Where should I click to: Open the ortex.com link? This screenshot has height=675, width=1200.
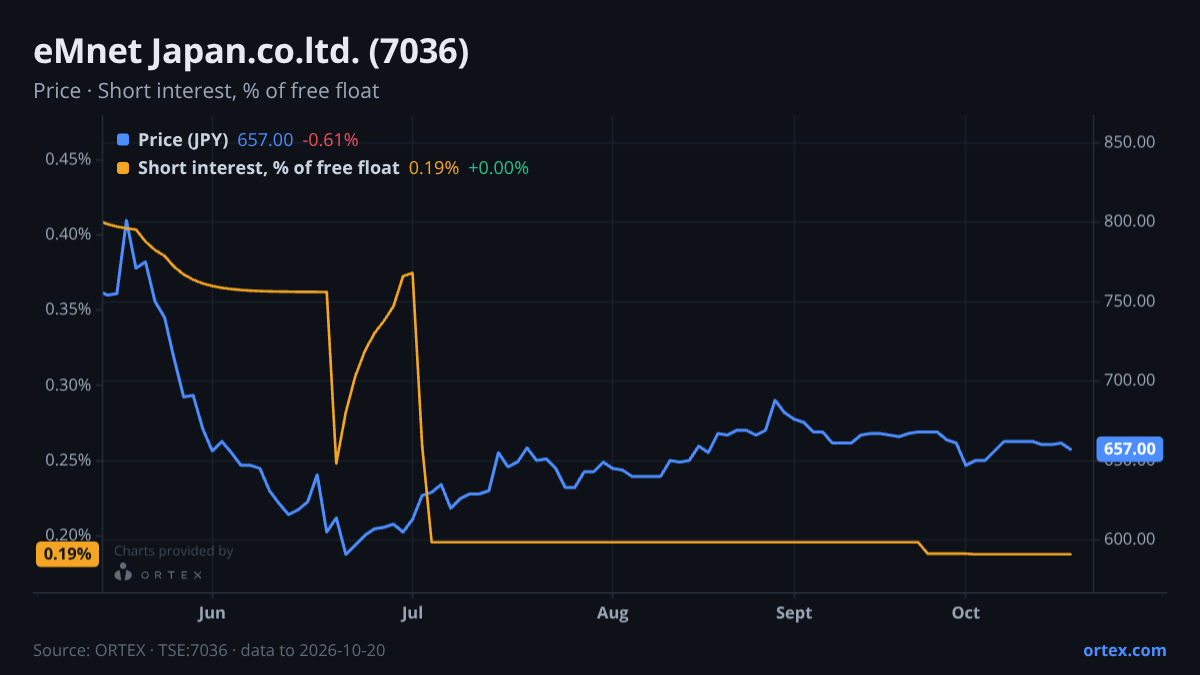tap(1124, 650)
